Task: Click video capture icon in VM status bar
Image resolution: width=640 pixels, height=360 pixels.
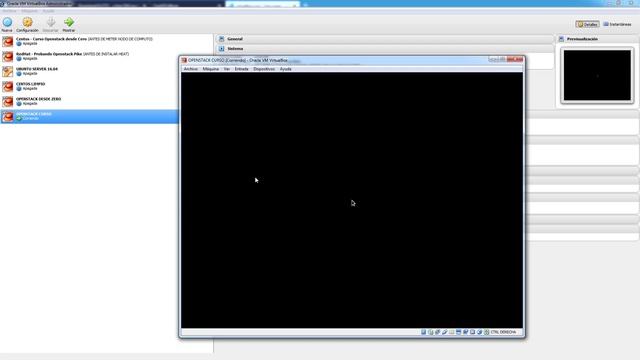Action: pos(466,332)
